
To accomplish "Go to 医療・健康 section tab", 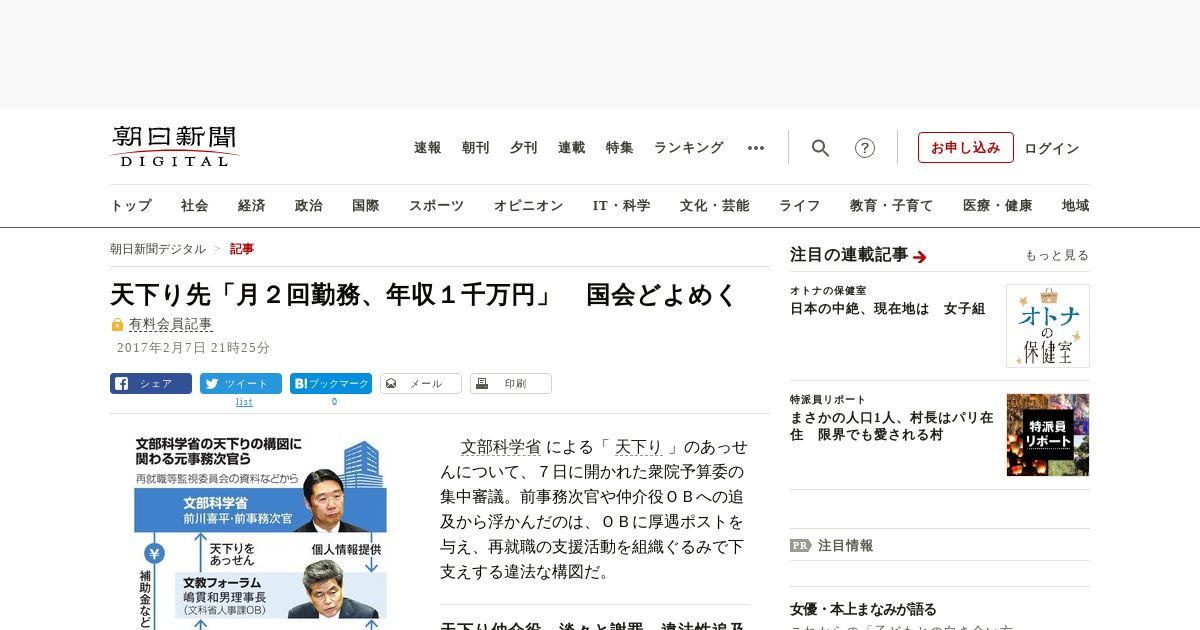I will click(998, 205).
